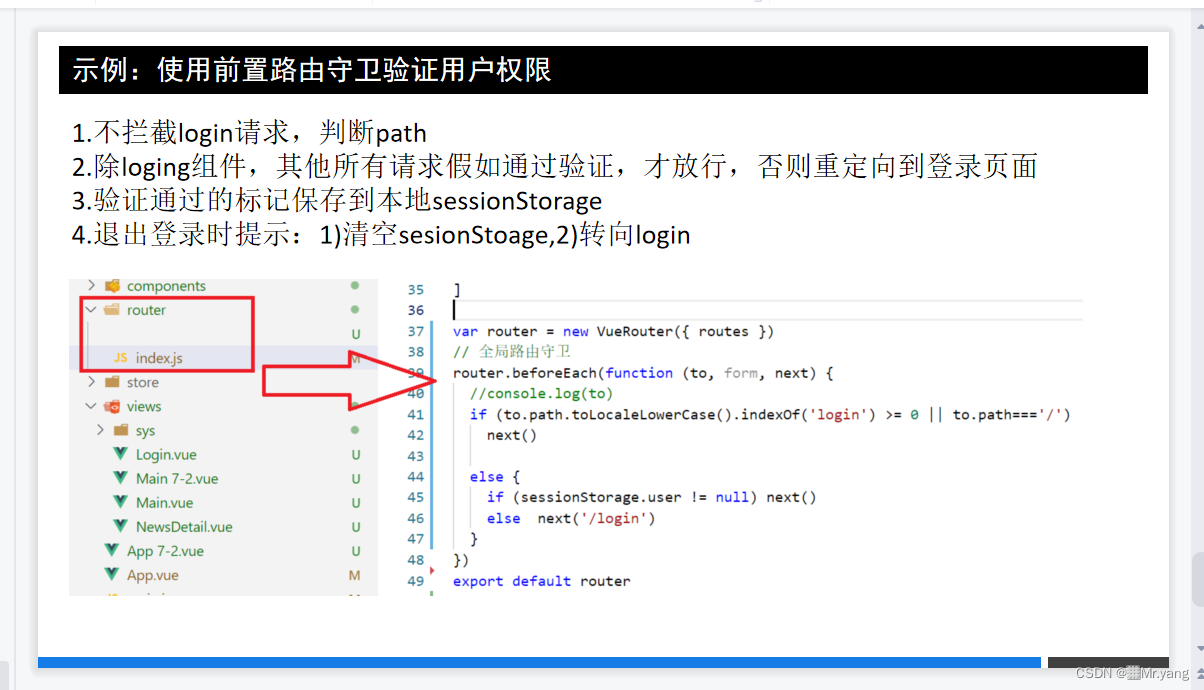The width and height of the screenshot is (1204, 690).
Task: Click the Vue icon beside App 7-2.vue
Action: (x=112, y=550)
